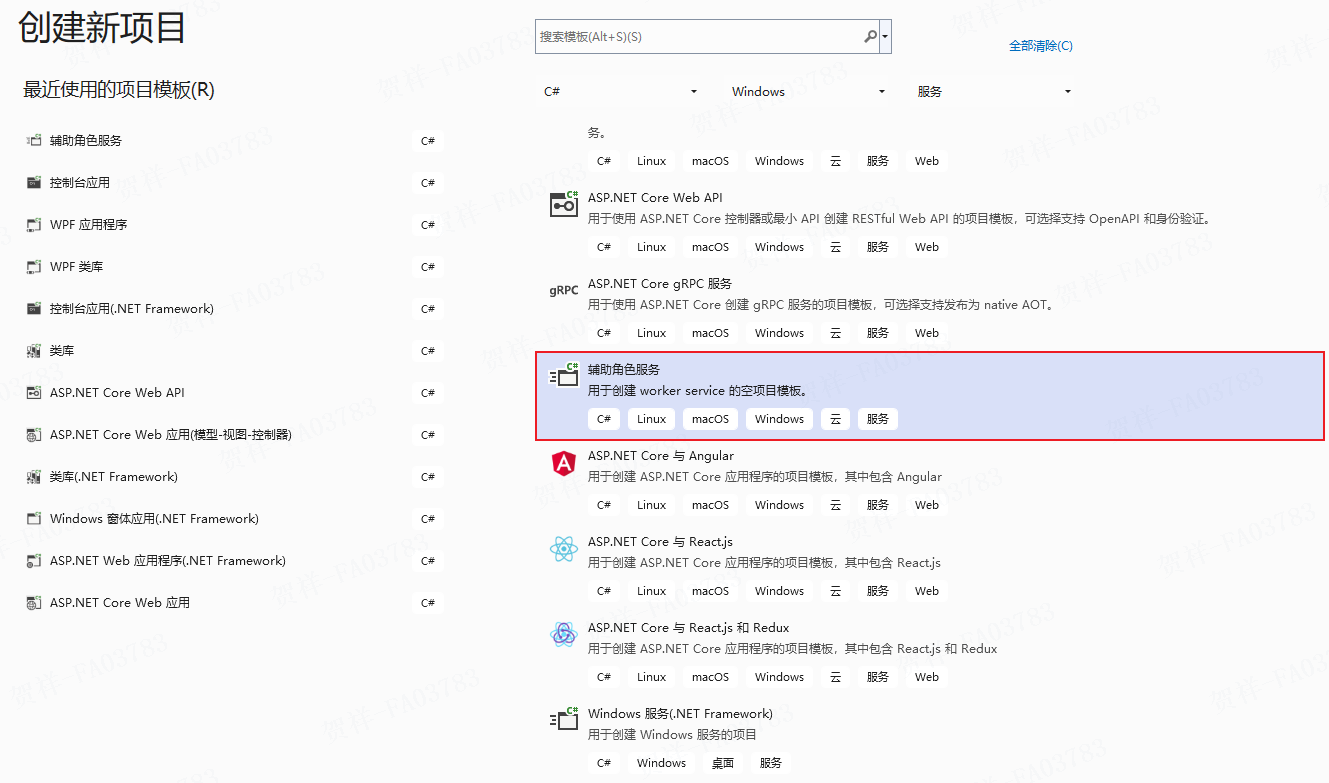Select the Windows 服务(.NET Framework) template icon
Screen dimensions: 1329x783
point(563,719)
